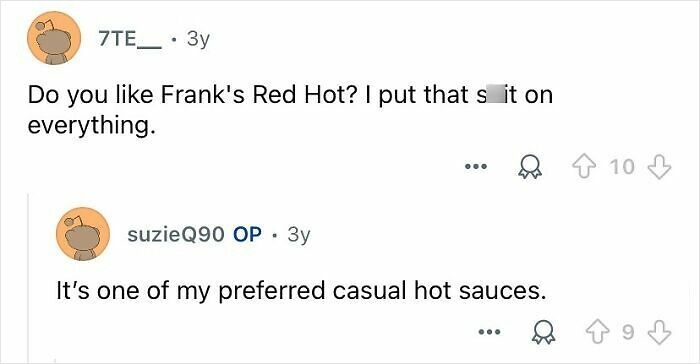Give an award to 7TE__'s comment
This screenshot has height=364, width=700.
point(529,167)
